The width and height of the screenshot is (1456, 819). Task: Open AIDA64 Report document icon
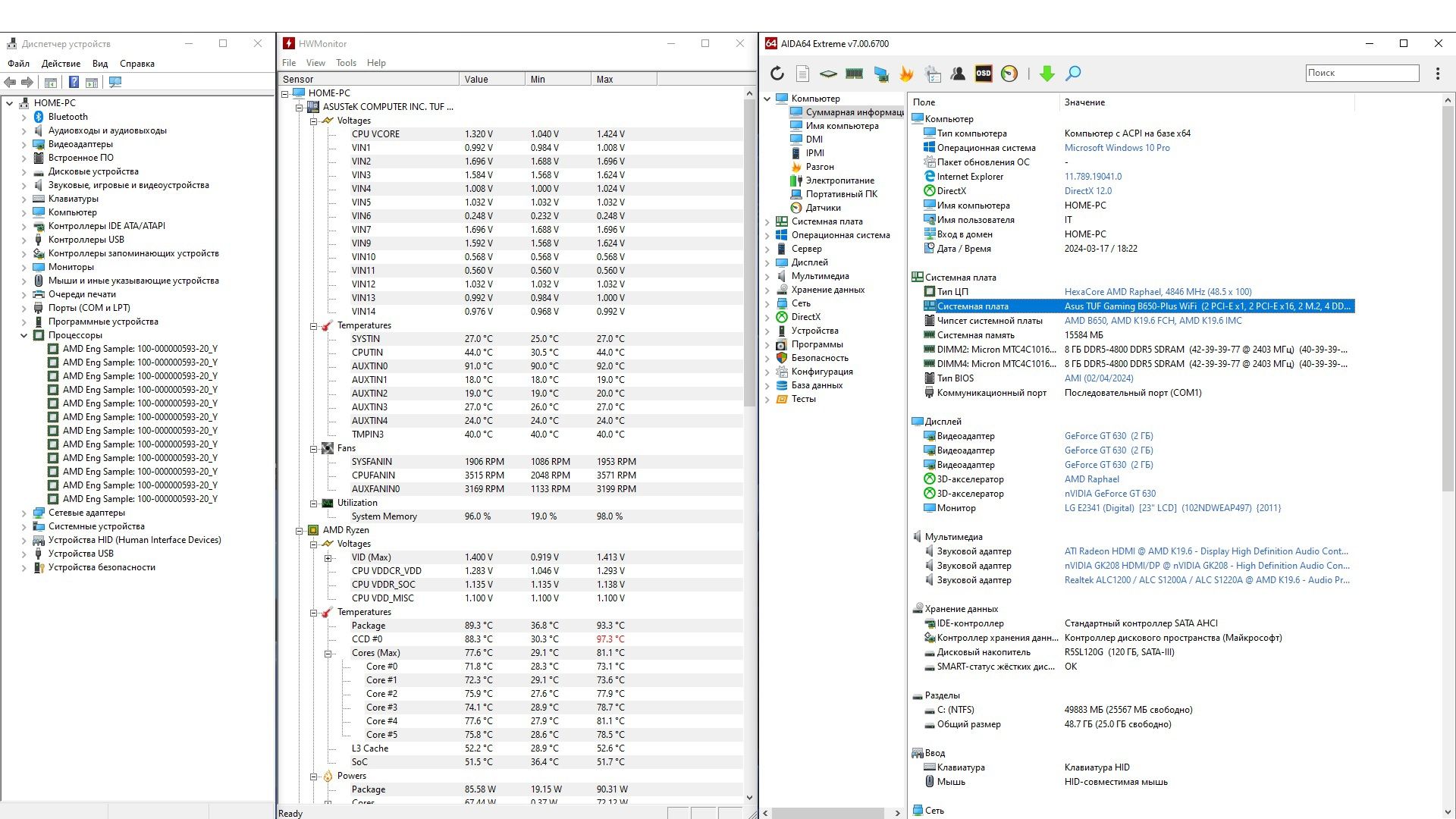[x=803, y=74]
